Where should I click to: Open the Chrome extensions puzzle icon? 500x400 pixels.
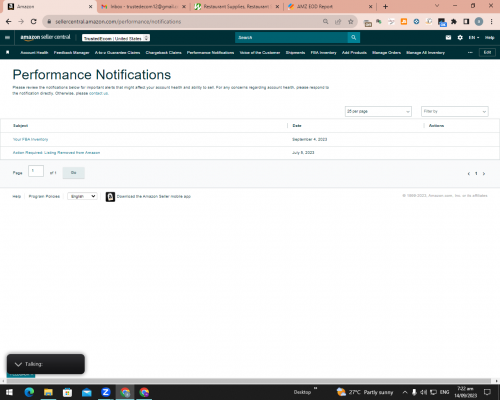(454, 22)
